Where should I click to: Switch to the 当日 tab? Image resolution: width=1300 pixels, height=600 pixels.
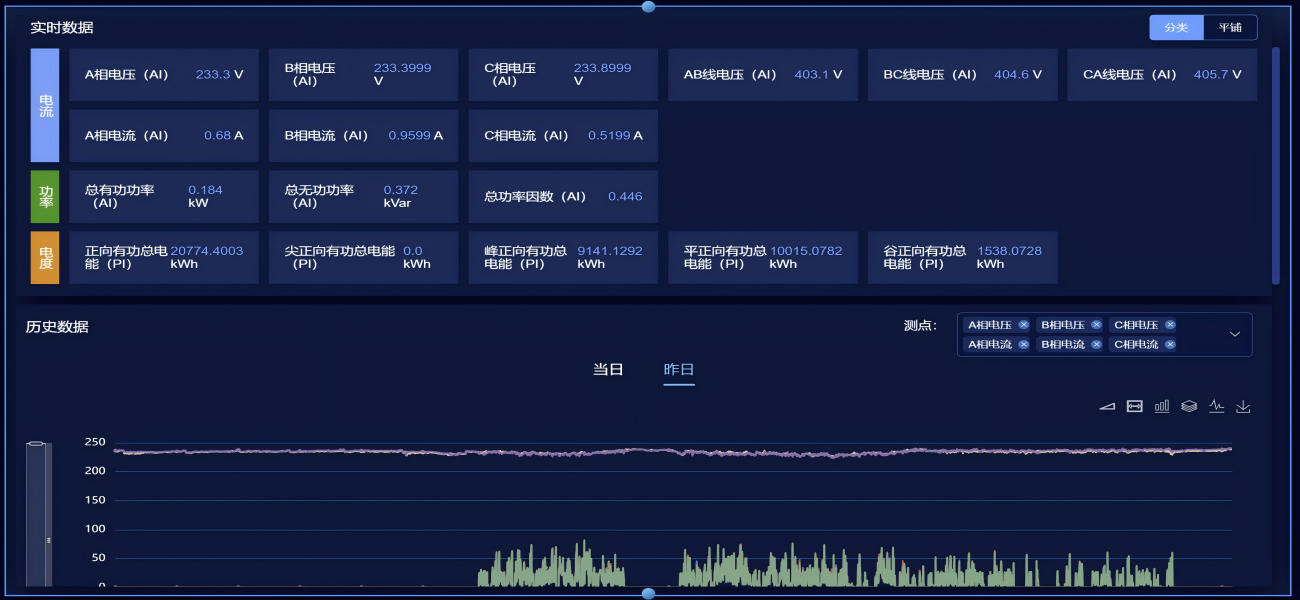coord(608,369)
